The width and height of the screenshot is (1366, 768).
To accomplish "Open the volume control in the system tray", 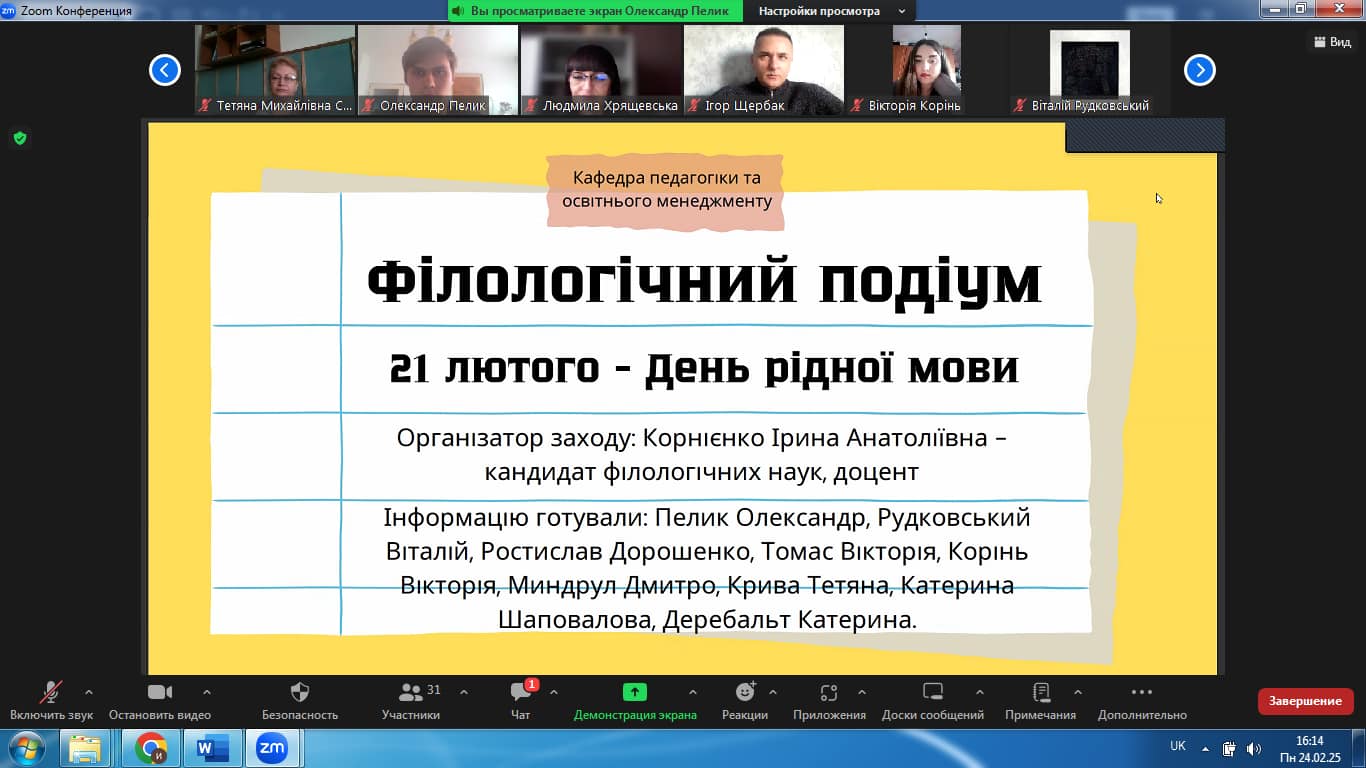I will point(1254,748).
